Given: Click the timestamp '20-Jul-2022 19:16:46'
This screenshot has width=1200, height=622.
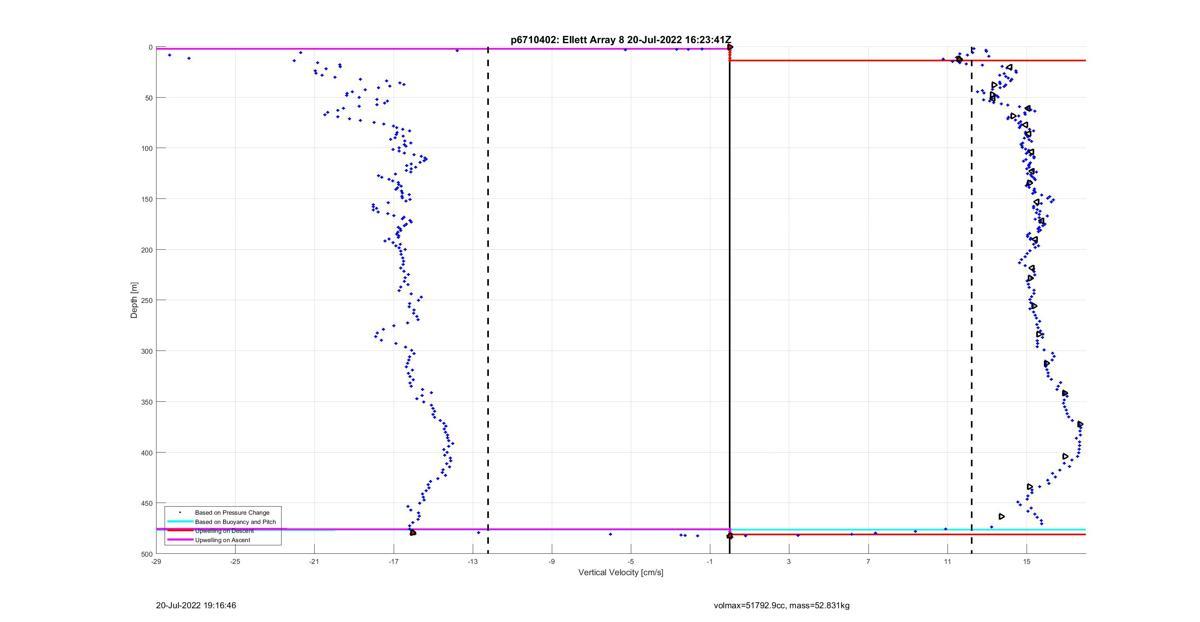Looking at the screenshot, I should click(x=196, y=605).
